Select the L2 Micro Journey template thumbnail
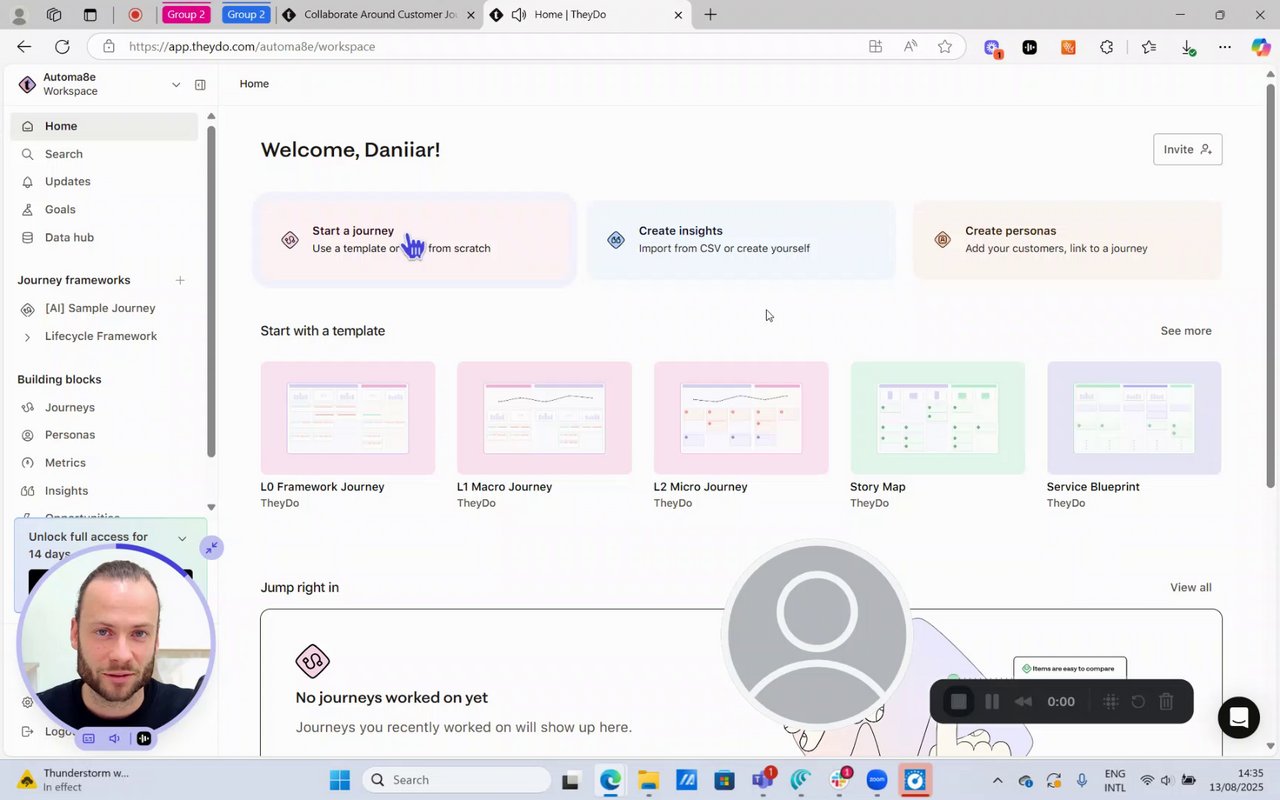Viewport: 1280px width, 800px height. pos(741,418)
